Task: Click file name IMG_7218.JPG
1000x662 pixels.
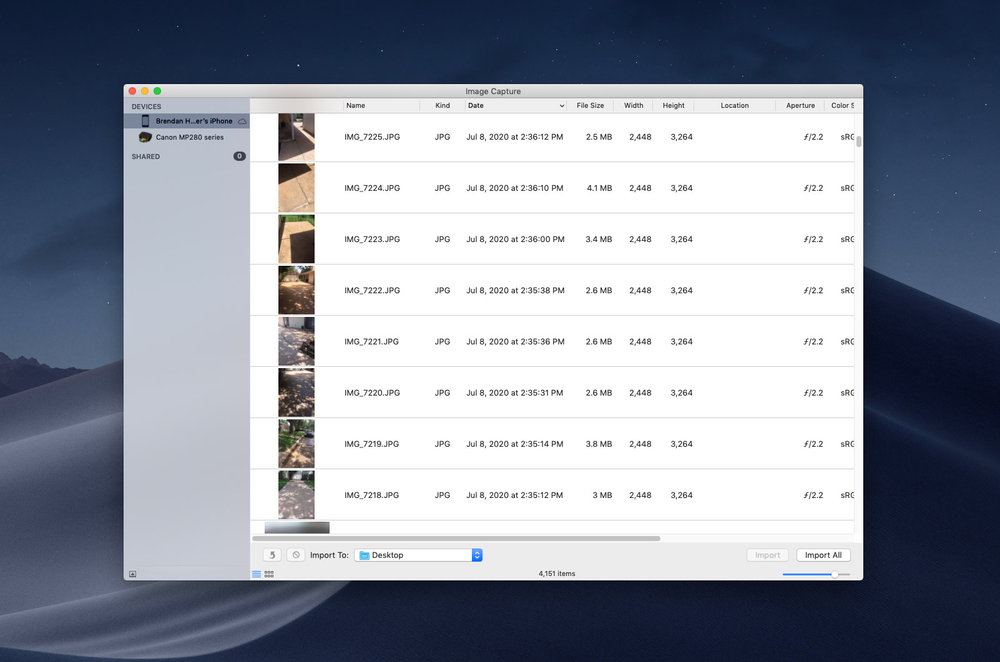Action: (372, 495)
